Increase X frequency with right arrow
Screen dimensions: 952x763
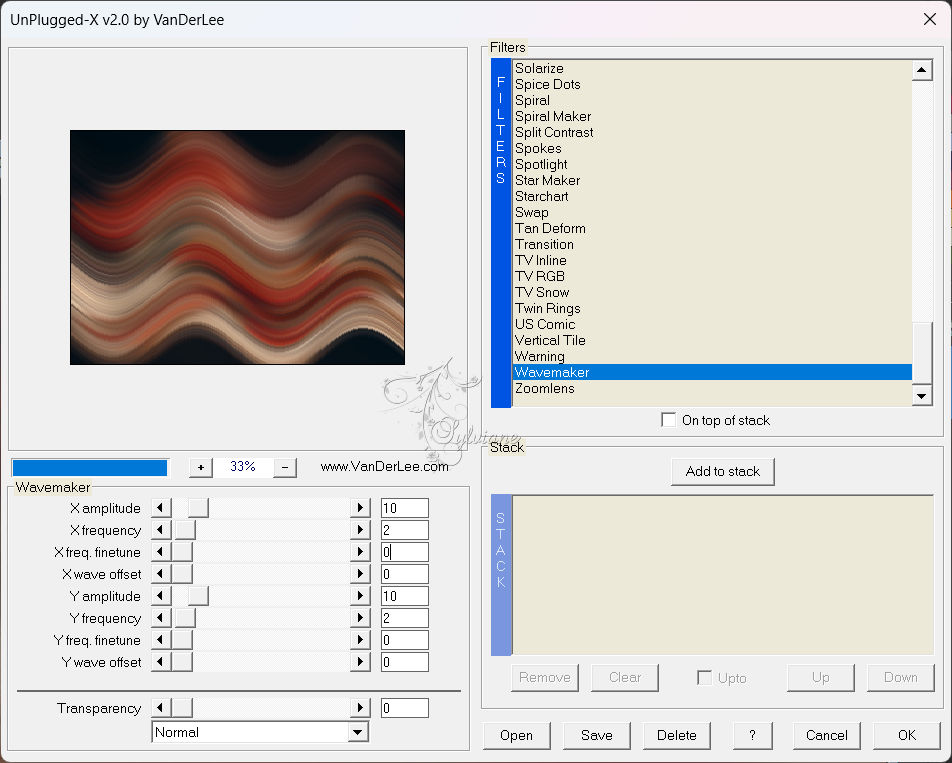[360, 530]
